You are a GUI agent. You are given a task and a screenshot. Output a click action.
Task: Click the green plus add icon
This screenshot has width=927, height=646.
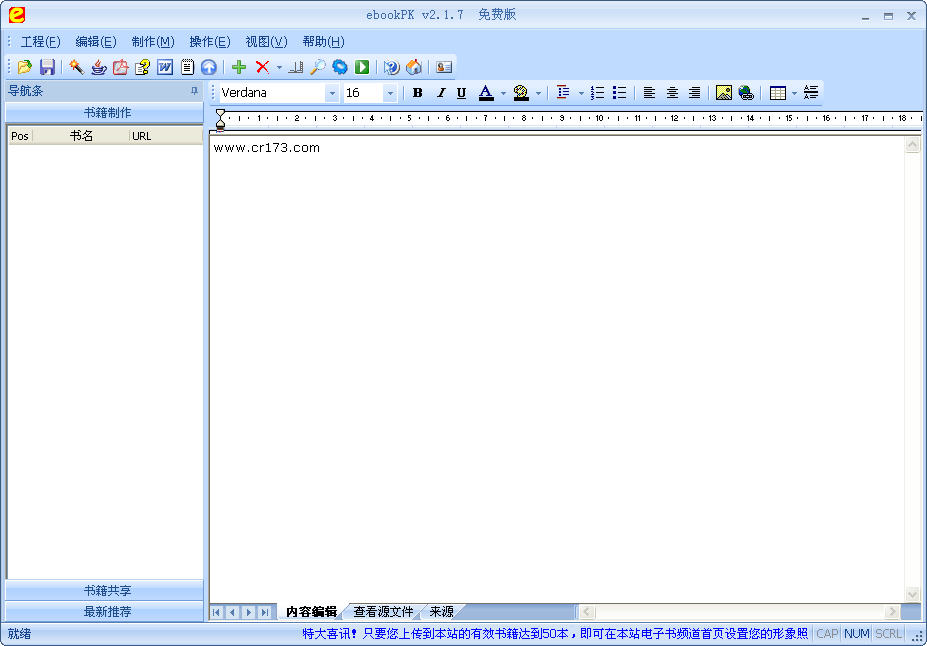[x=239, y=67]
